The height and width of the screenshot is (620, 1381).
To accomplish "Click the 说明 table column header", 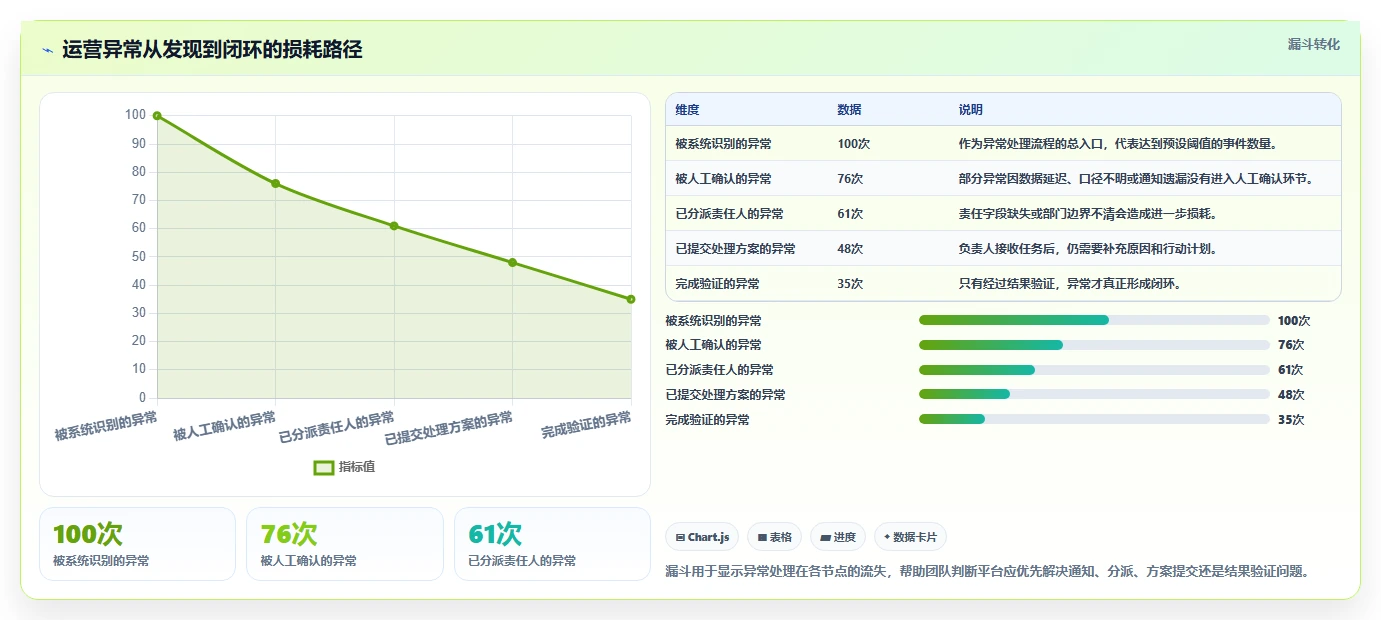I will 970,110.
